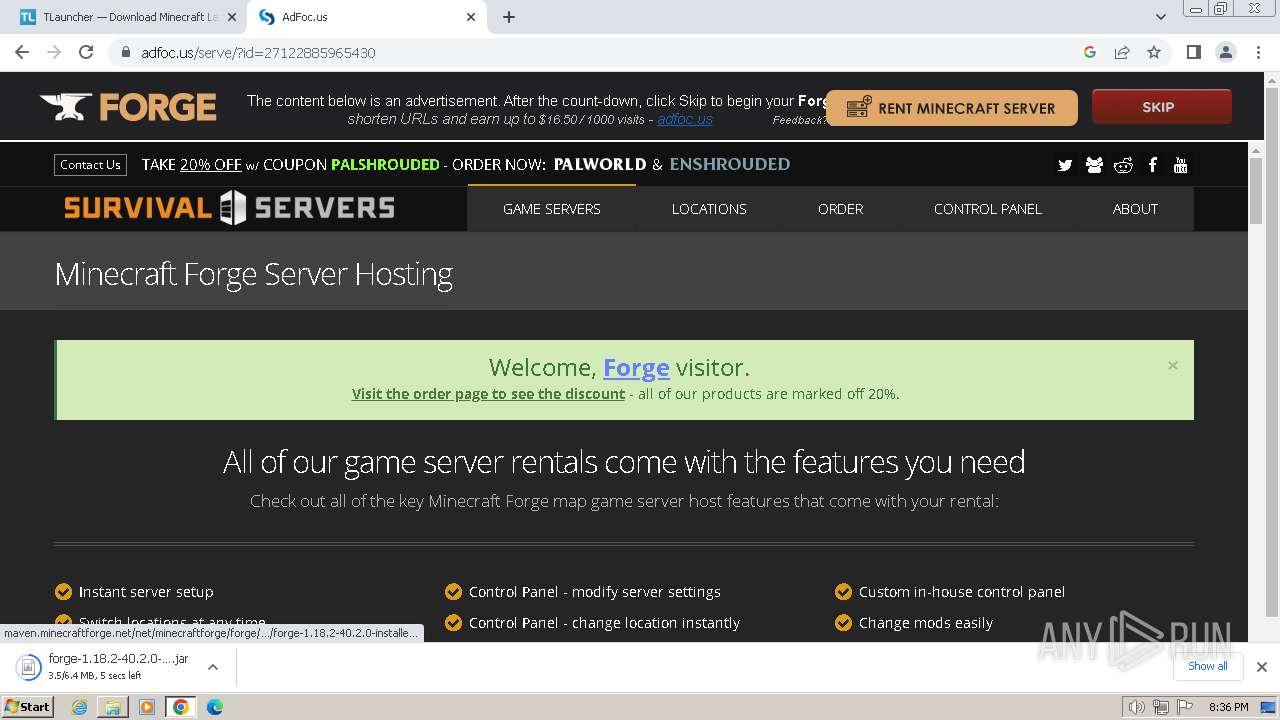Open Survival Servers YouTube icon

click(1181, 165)
